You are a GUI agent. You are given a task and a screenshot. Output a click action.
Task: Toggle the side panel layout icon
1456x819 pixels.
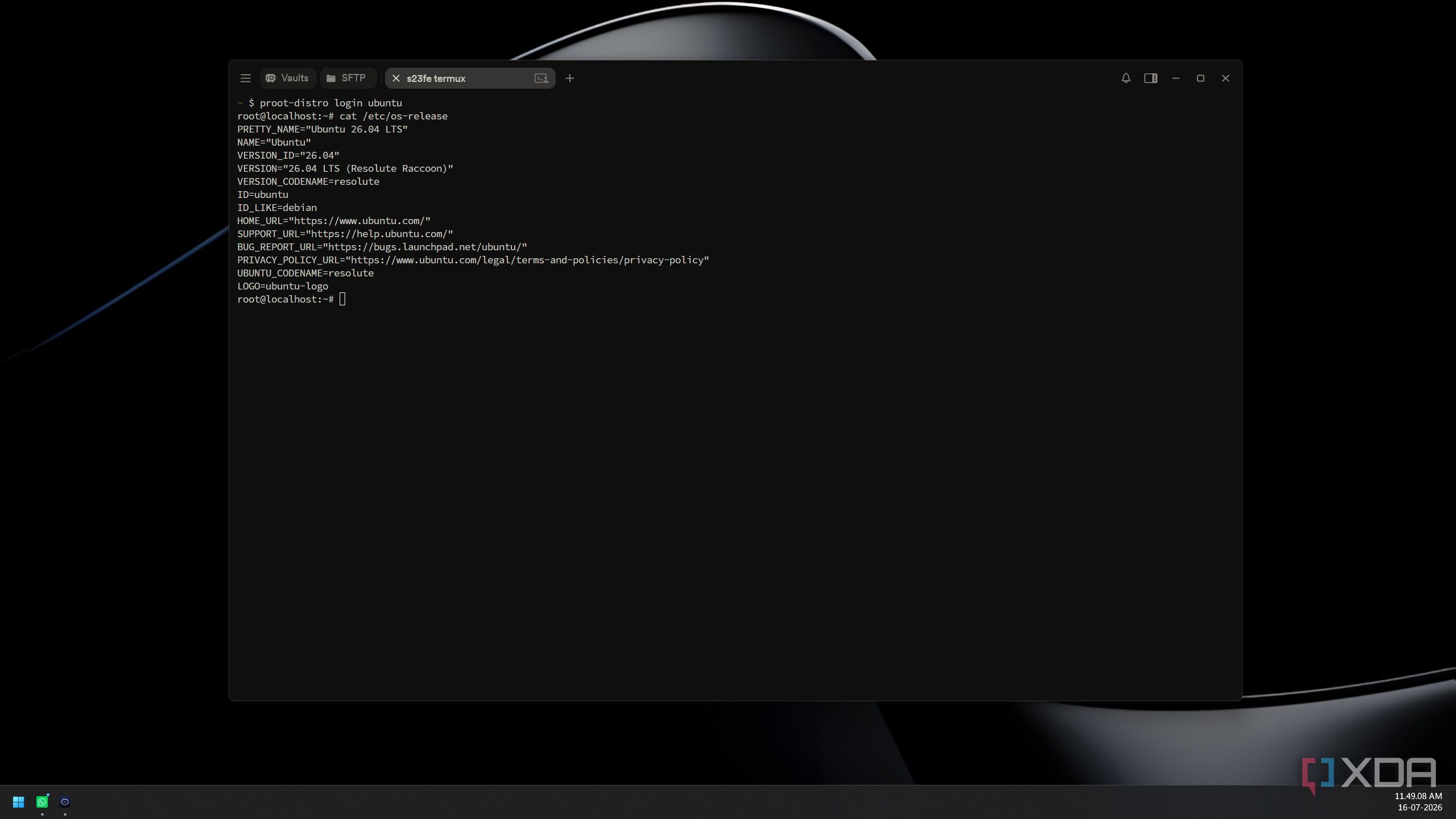tap(1151, 78)
